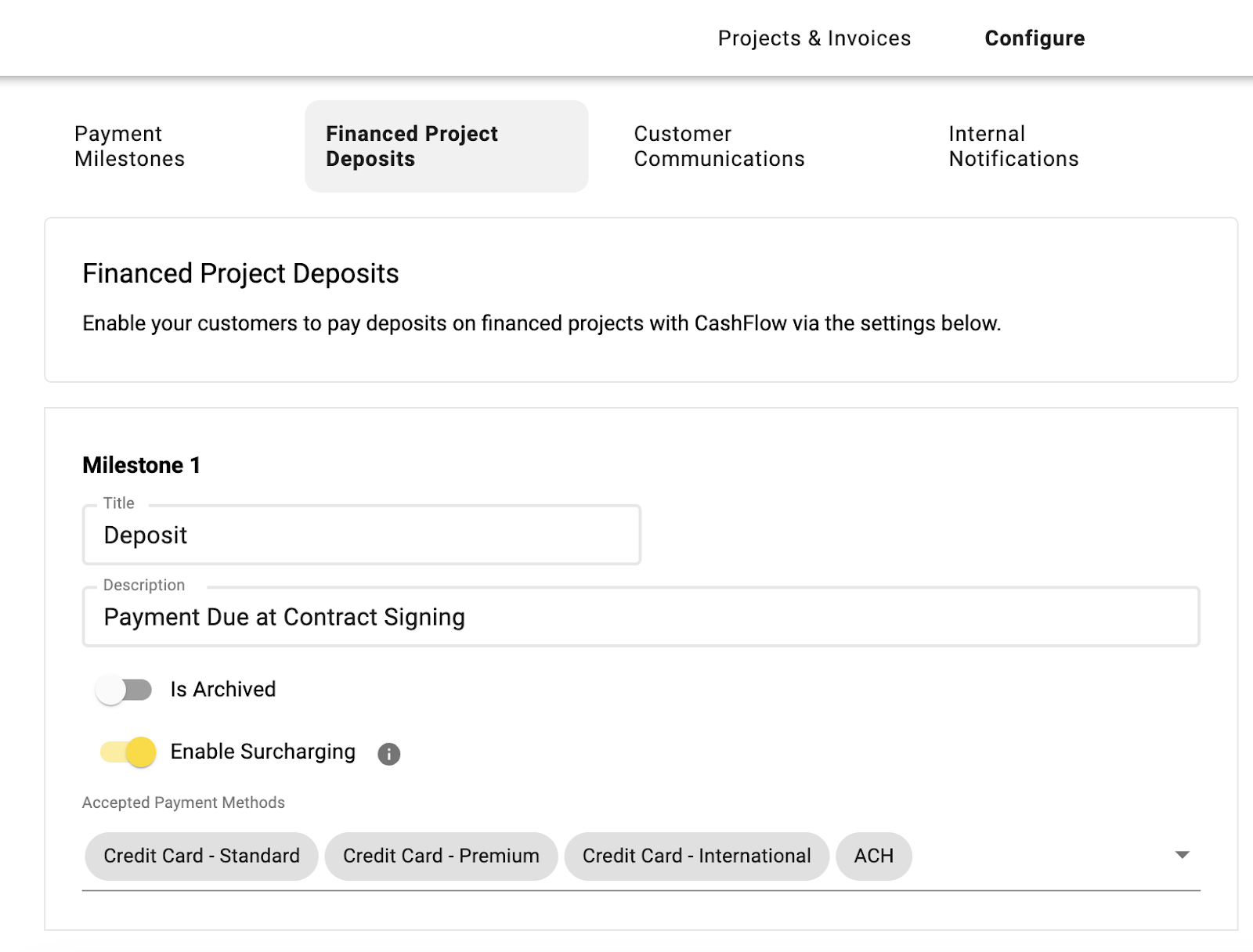The width and height of the screenshot is (1253, 952).
Task: Click the Enable Surcharging info icon
Action: coord(389,753)
